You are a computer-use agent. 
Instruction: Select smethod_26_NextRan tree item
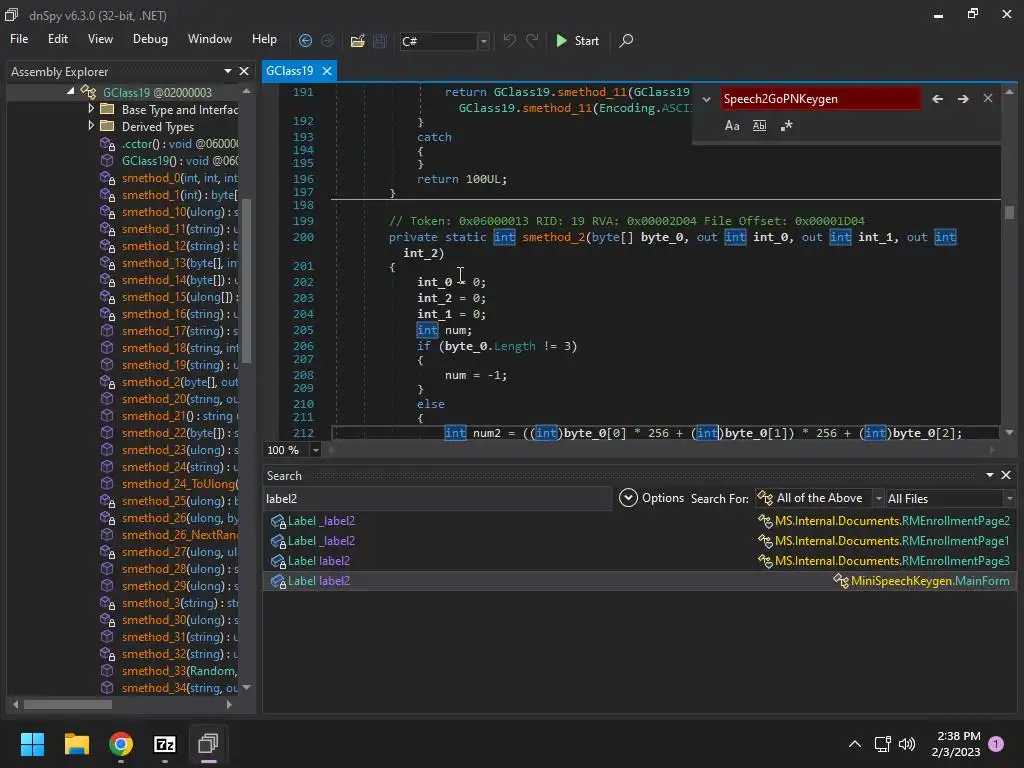point(180,535)
